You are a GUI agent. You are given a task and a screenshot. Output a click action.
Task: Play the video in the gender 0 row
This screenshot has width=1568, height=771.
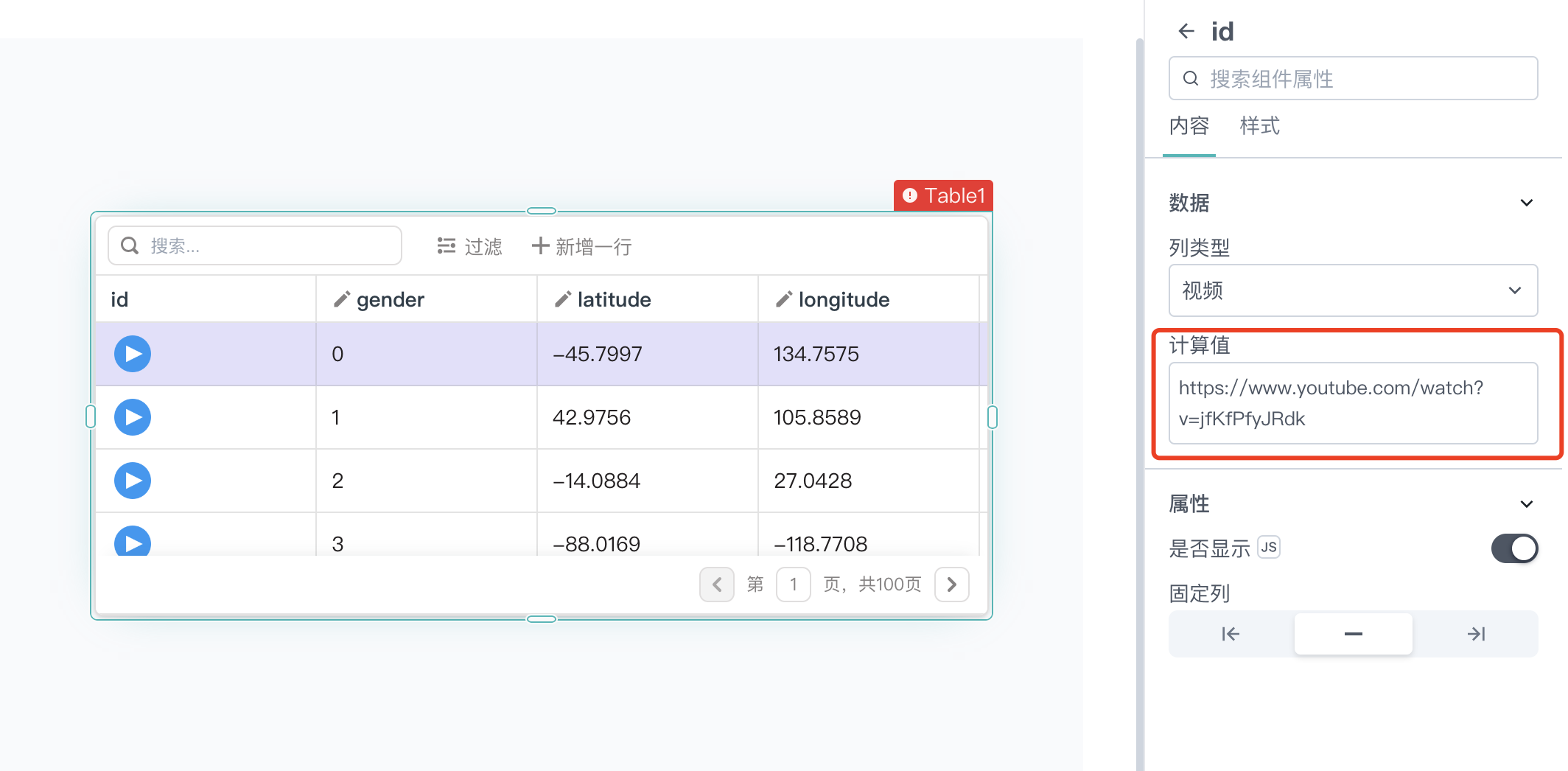133,354
